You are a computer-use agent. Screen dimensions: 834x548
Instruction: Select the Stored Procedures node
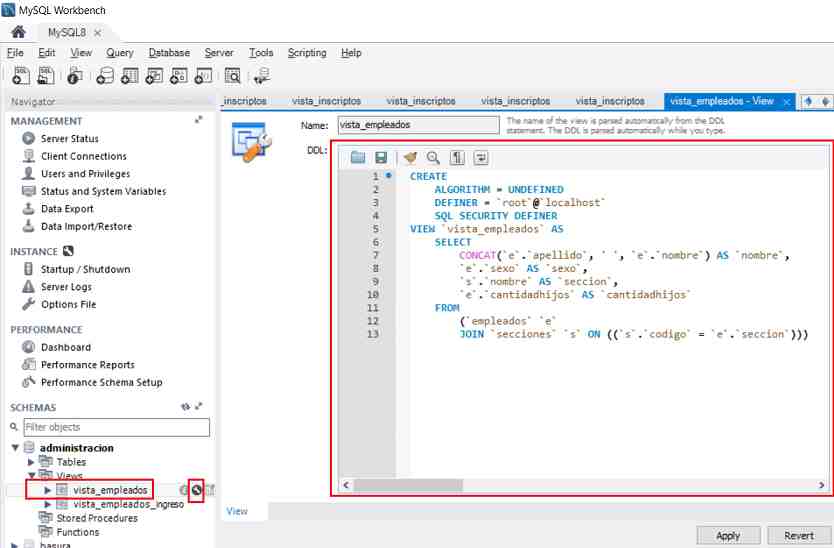point(97,518)
